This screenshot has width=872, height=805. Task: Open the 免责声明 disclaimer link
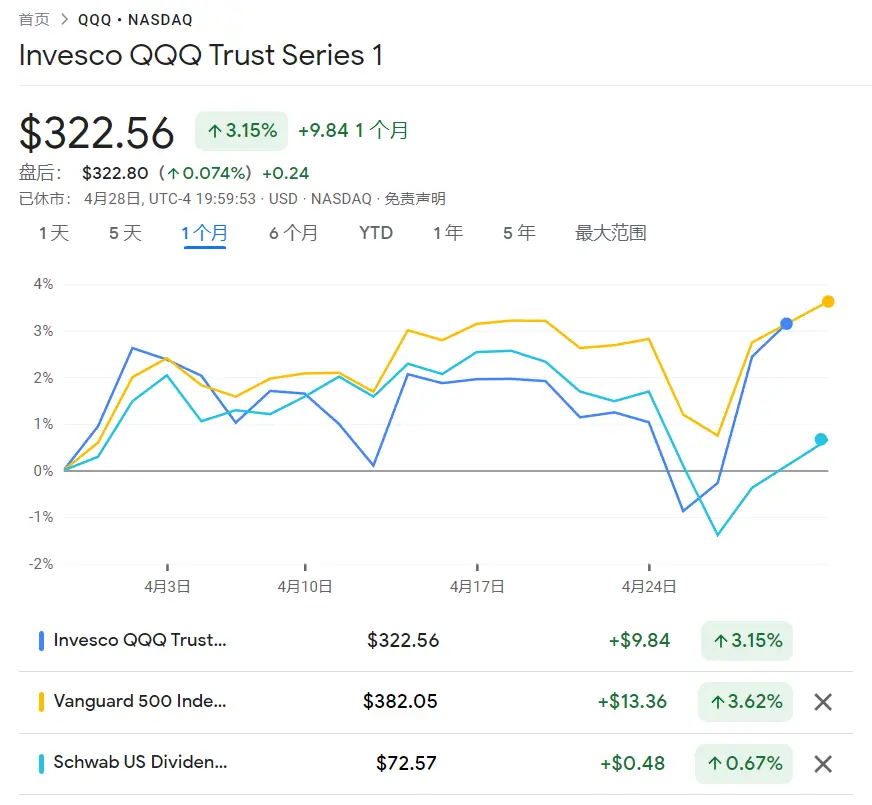click(415, 198)
